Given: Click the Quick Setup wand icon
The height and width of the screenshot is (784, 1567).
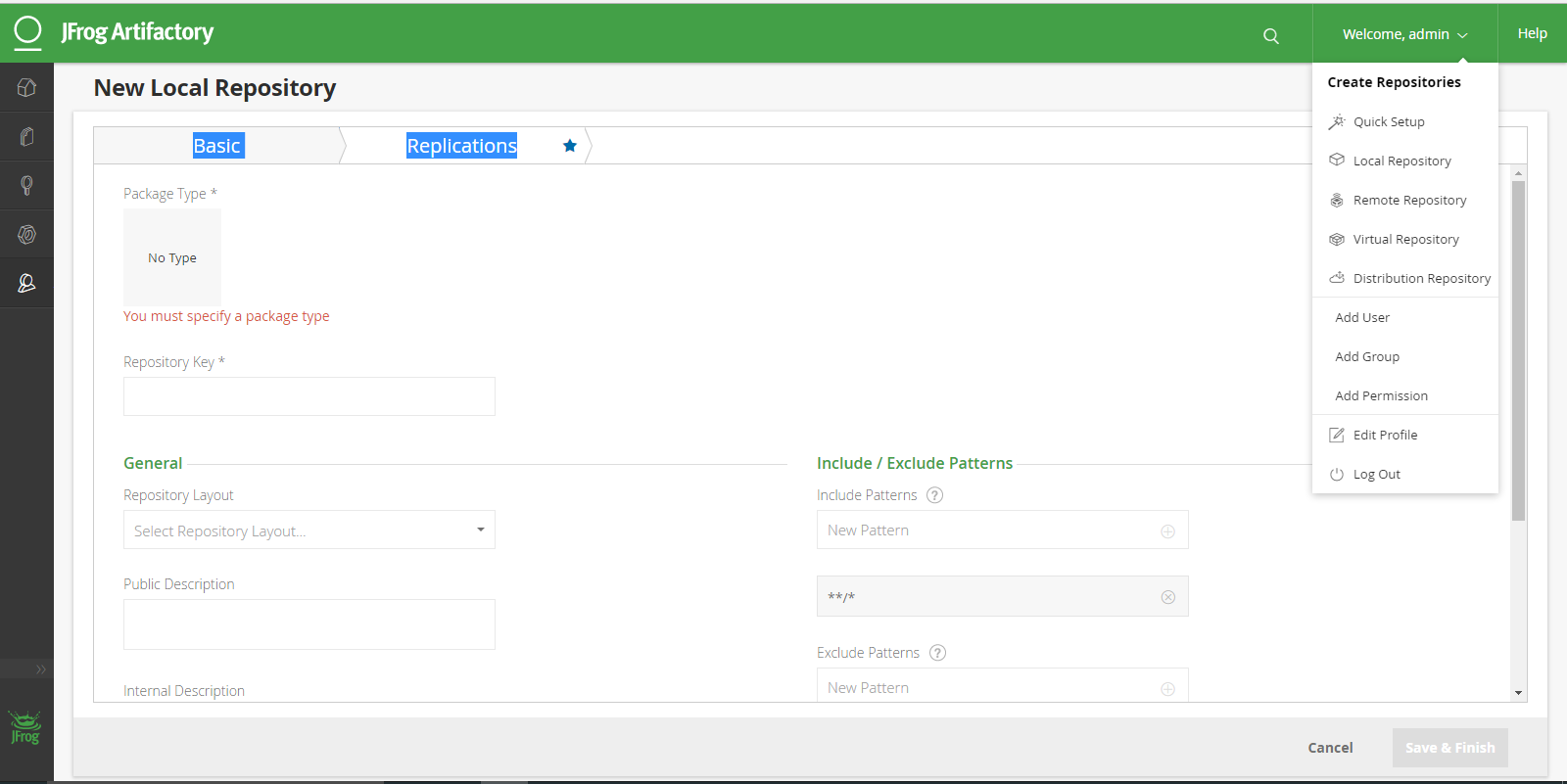Looking at the screenshot, I should [1337, 121].
